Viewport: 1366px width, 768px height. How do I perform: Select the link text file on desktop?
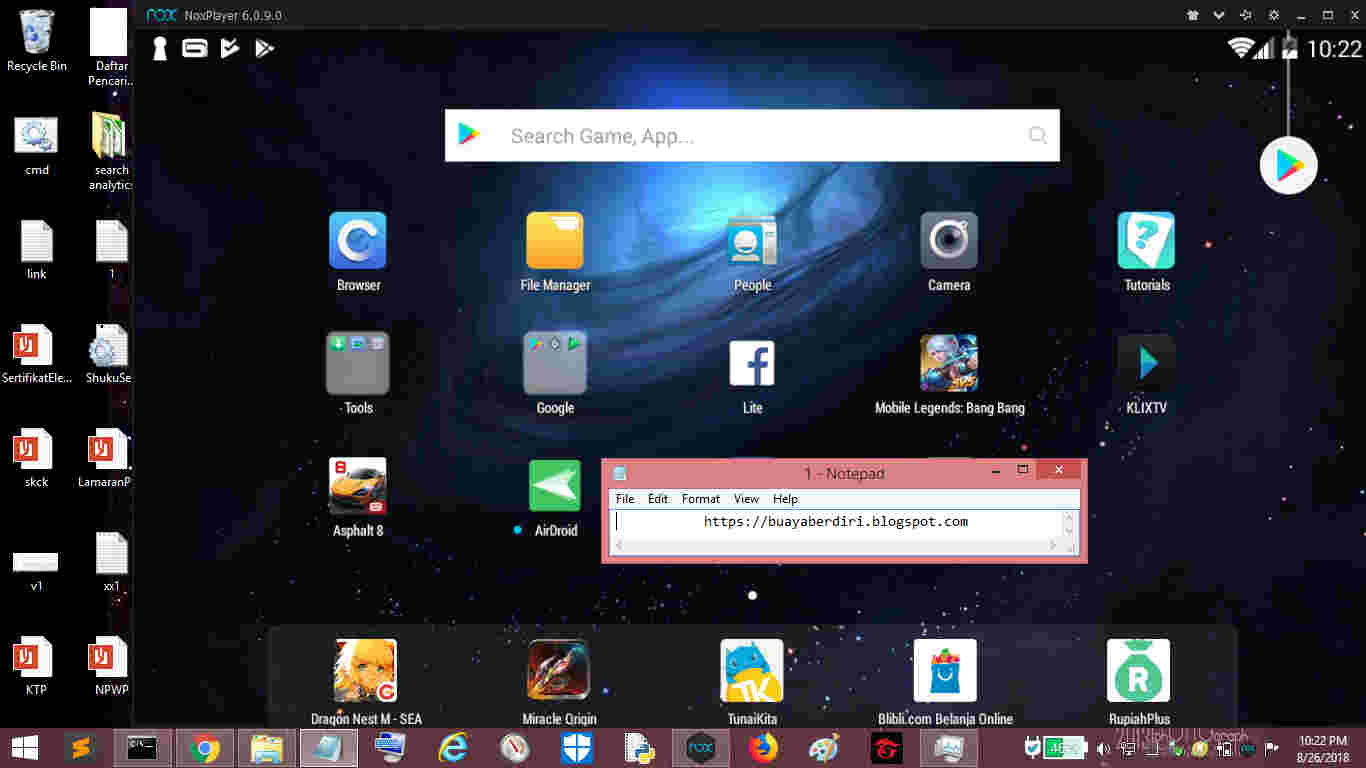[37, 249]
